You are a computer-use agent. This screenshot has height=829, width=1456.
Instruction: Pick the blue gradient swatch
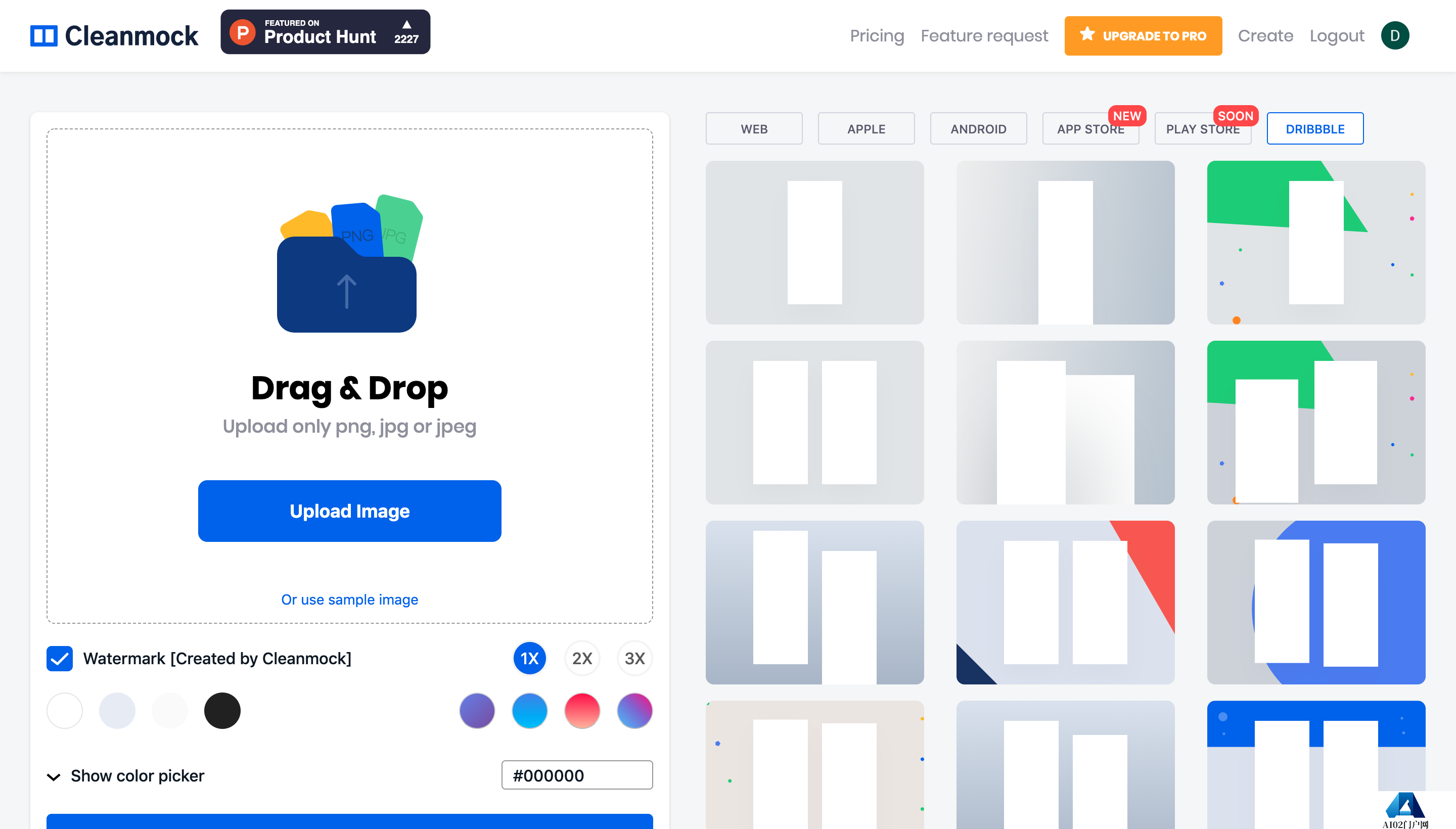[x=529, y=711]
